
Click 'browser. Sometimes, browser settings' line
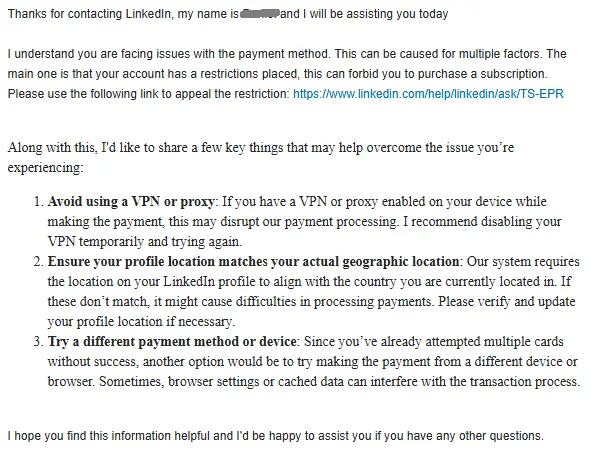coord(314,382)
